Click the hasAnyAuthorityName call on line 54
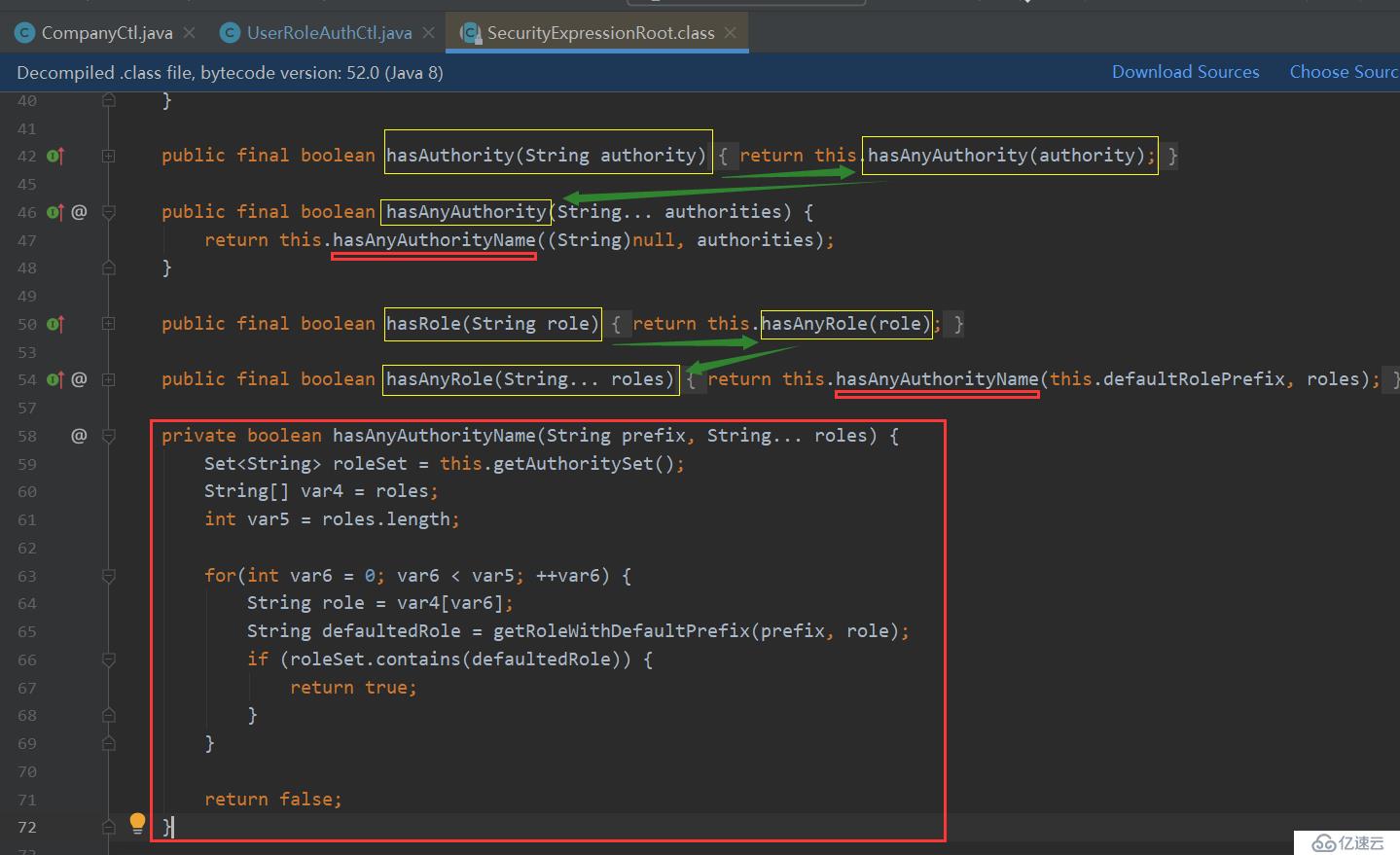 point(937,379)
